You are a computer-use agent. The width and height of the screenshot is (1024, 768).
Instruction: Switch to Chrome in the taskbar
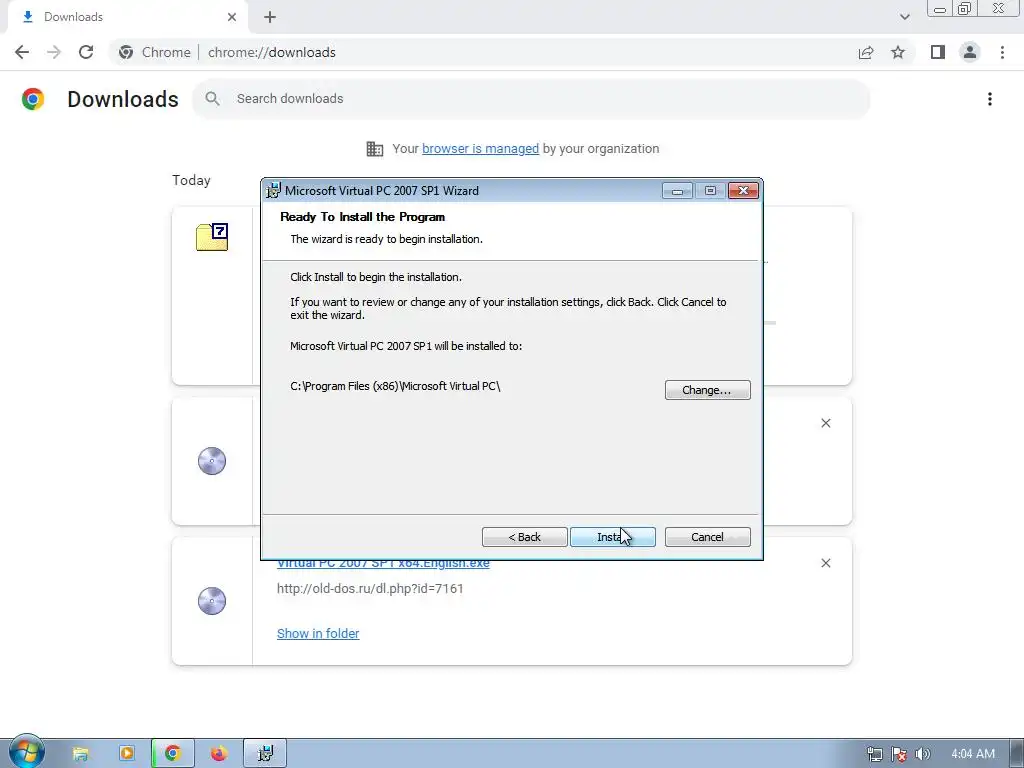[172, 754]
